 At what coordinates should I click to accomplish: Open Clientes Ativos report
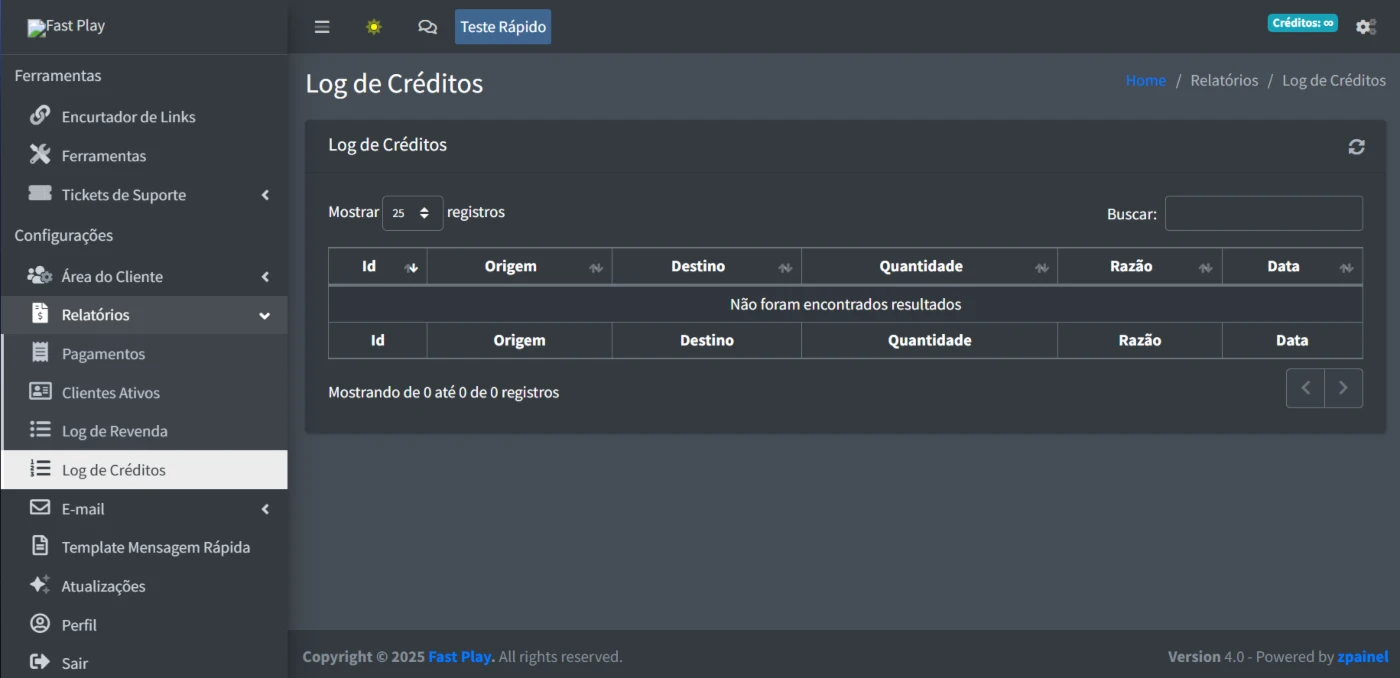click(x=110, y=393)
